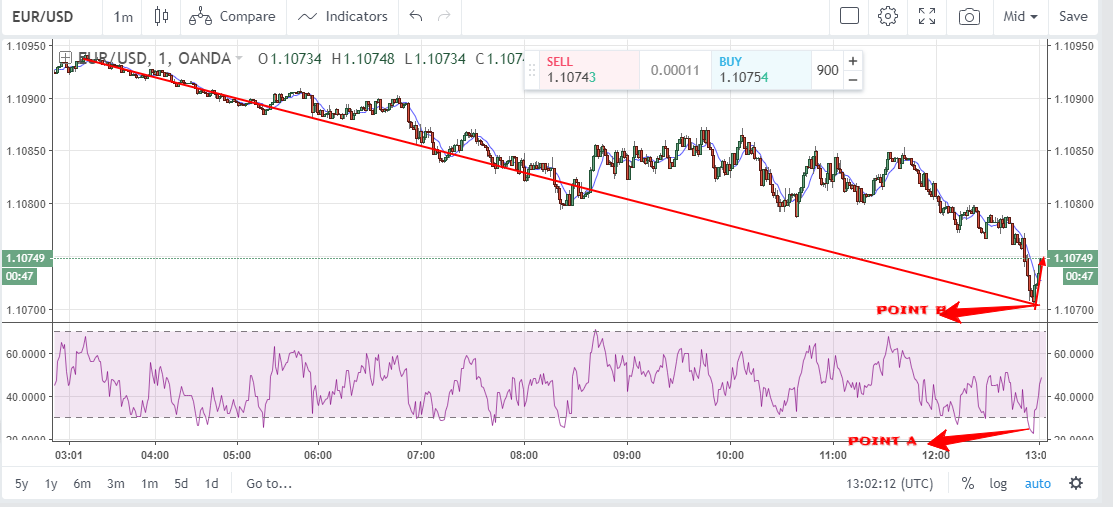Redo the last chart action

(444, 16)
